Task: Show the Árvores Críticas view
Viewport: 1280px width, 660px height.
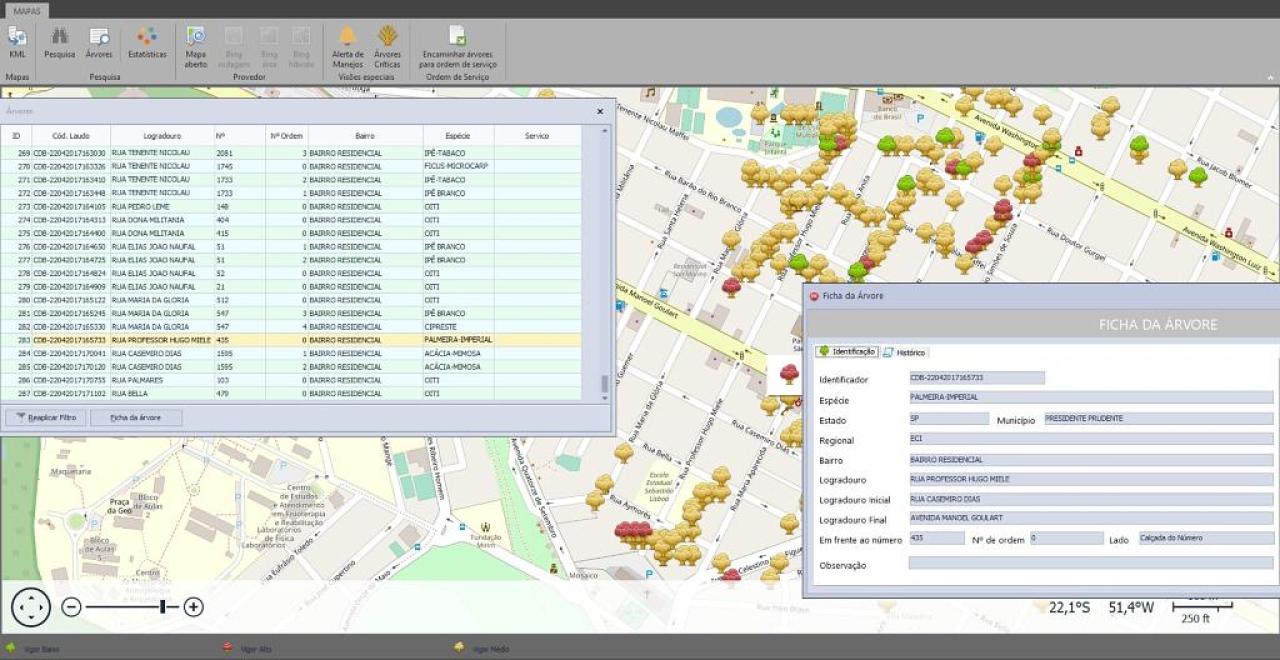Action: click(387, 47)
